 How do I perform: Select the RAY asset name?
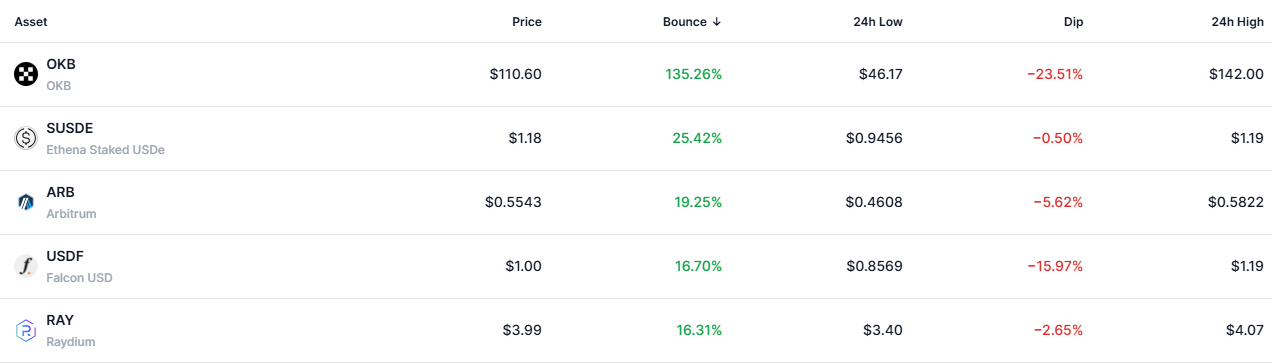pyautogui.click(x=60, y=320)
